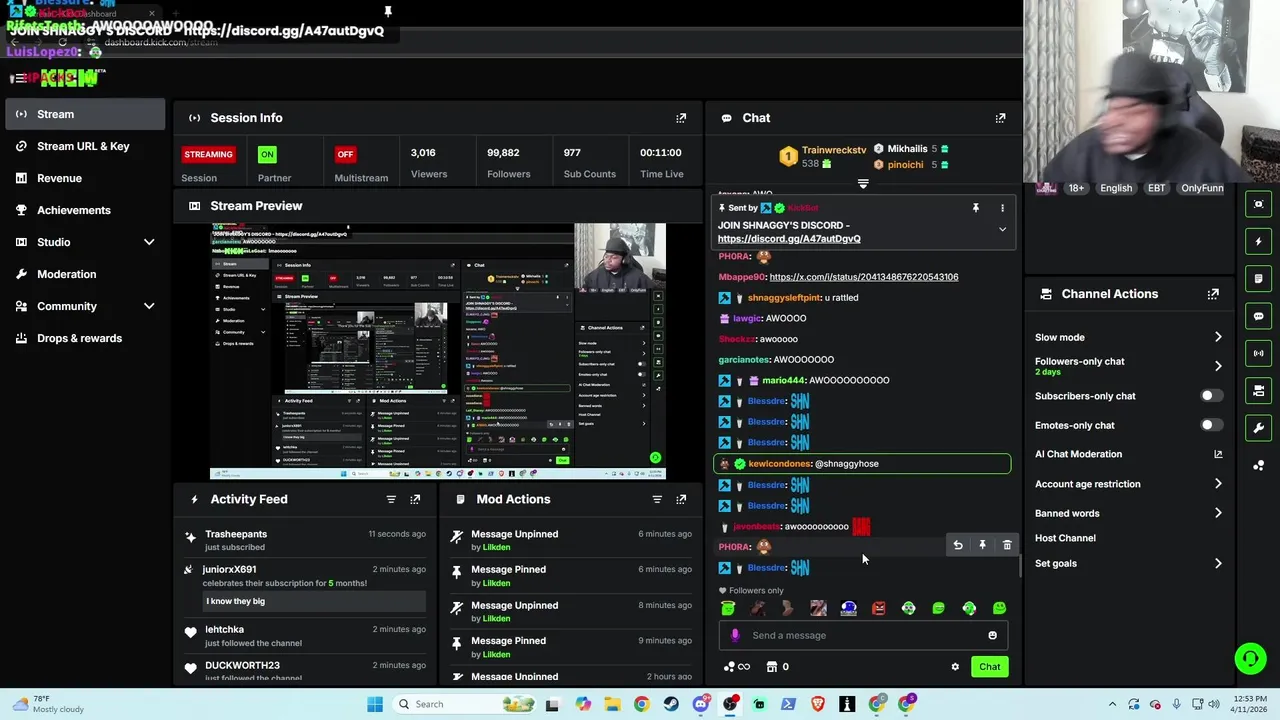Pop out the Activity Feed panel

[x=415, y=499]
